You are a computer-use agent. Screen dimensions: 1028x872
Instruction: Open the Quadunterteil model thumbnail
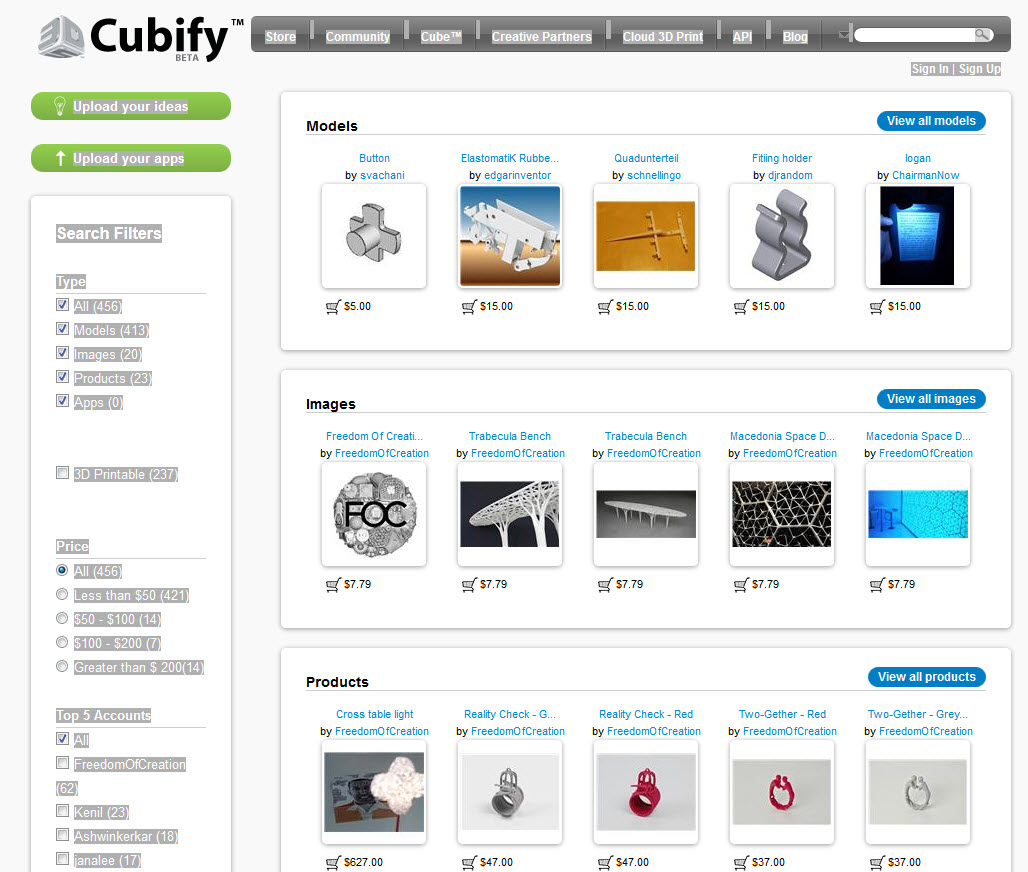point(645,235)
